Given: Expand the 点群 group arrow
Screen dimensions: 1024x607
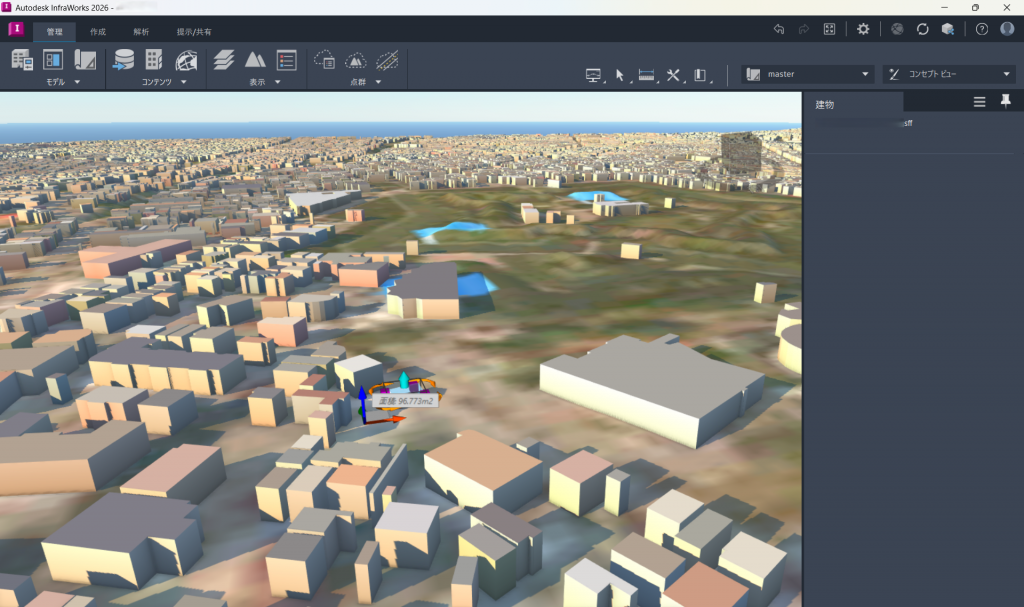Looking at the screenshot, I should coord(378,82).
